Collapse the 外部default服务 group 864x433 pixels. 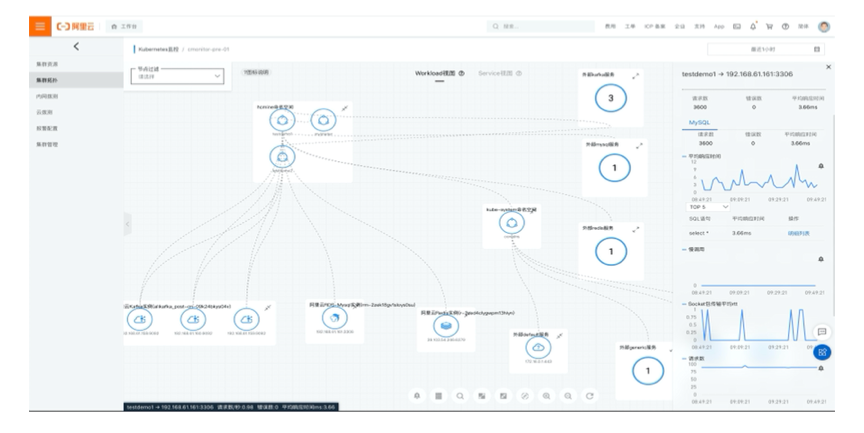pyautogui.click(x=560, y=336)
